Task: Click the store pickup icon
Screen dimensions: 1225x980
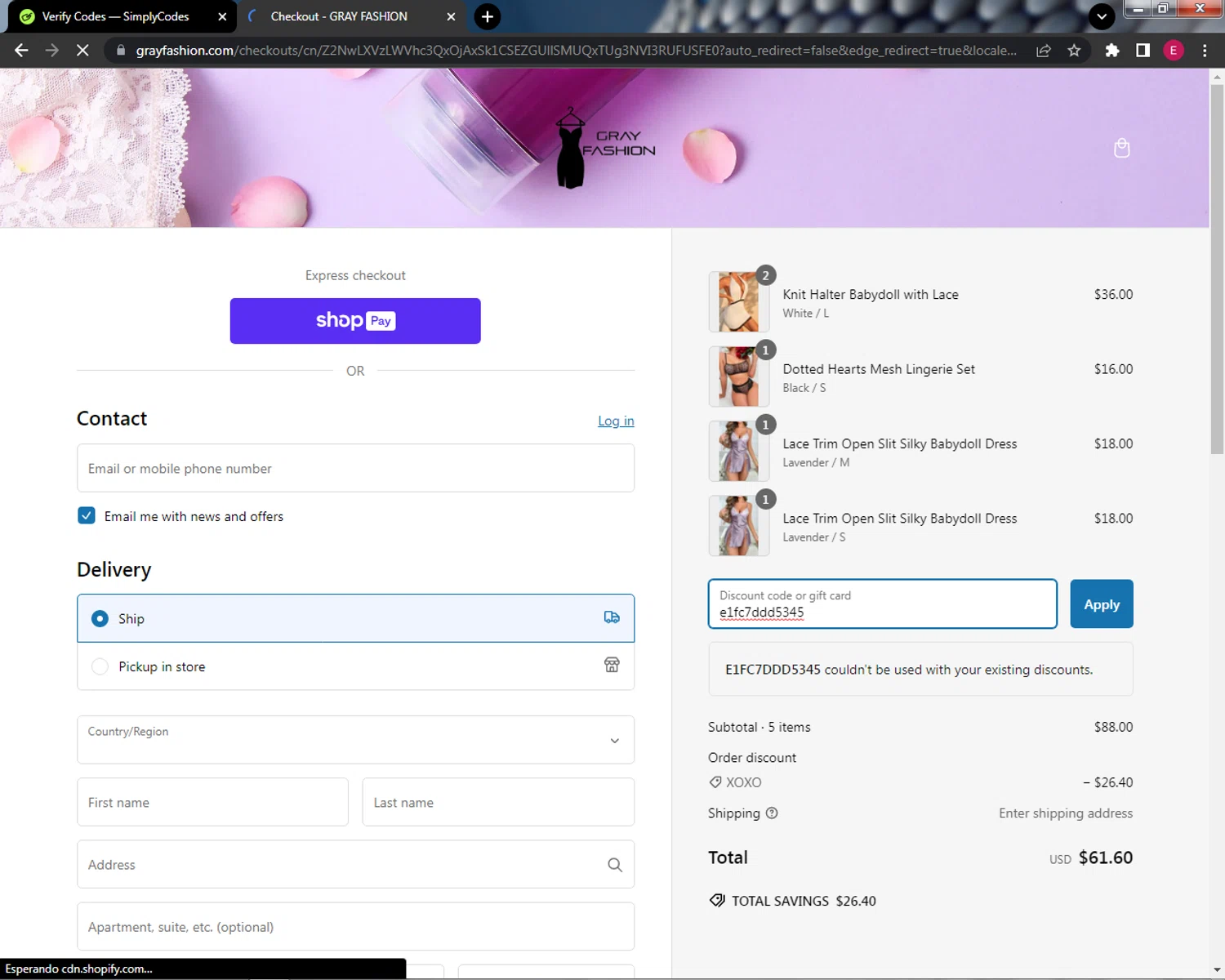Action: [x=612, y=665]
